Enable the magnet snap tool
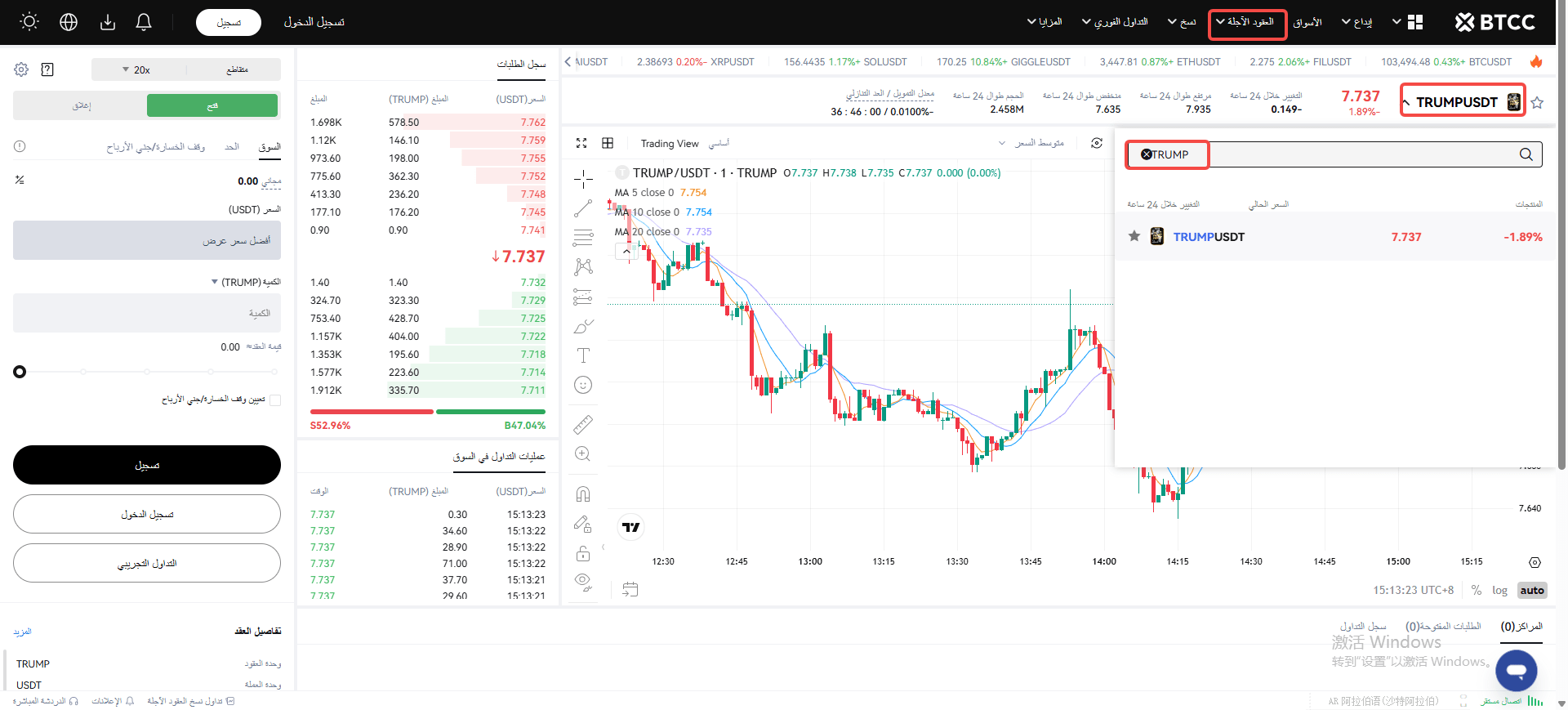The width and height of the screenshot is (1568, 710). coord(583,494)
